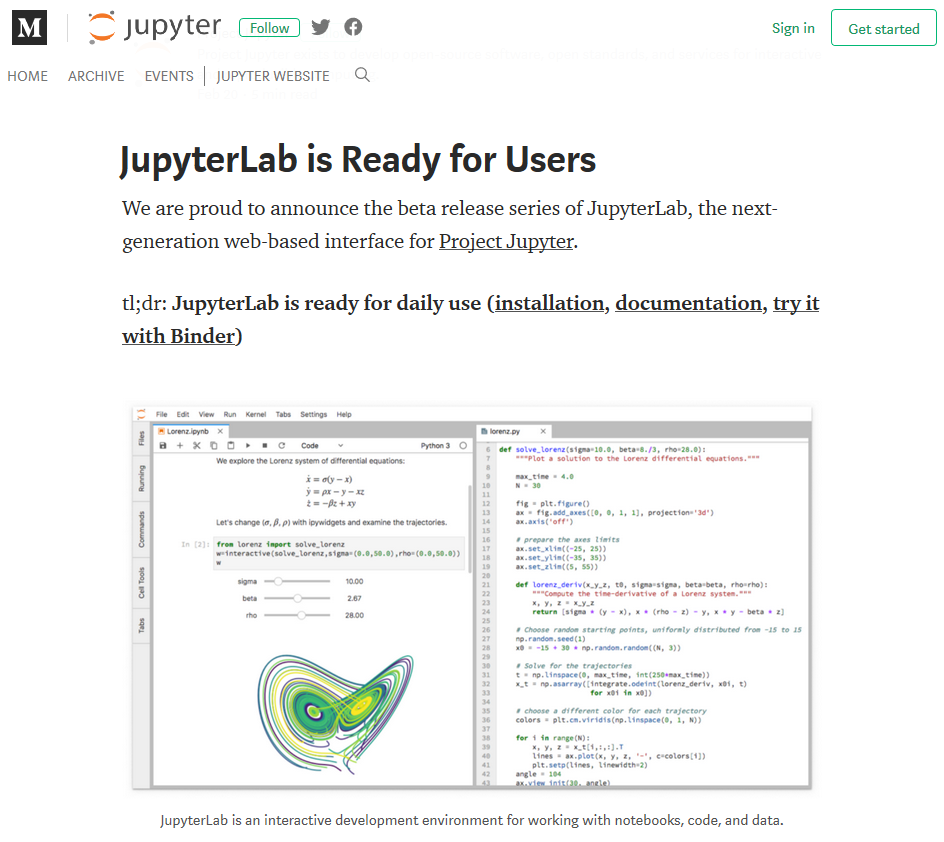Go to the HOME section
Image resolution: width=944 pixels, height=842 pixels.
(x=28, y=76)
